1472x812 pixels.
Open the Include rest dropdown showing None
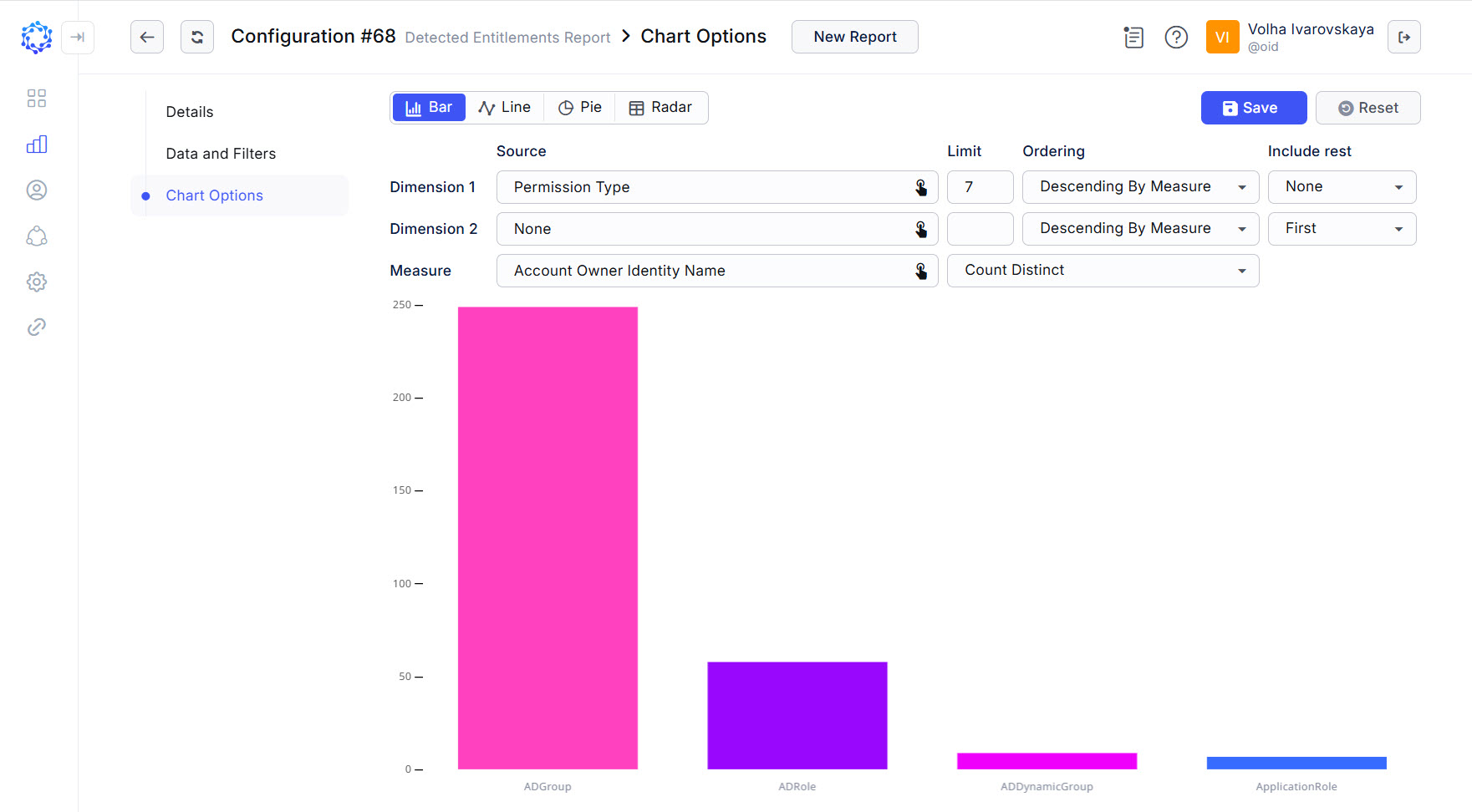(1342, 186)
